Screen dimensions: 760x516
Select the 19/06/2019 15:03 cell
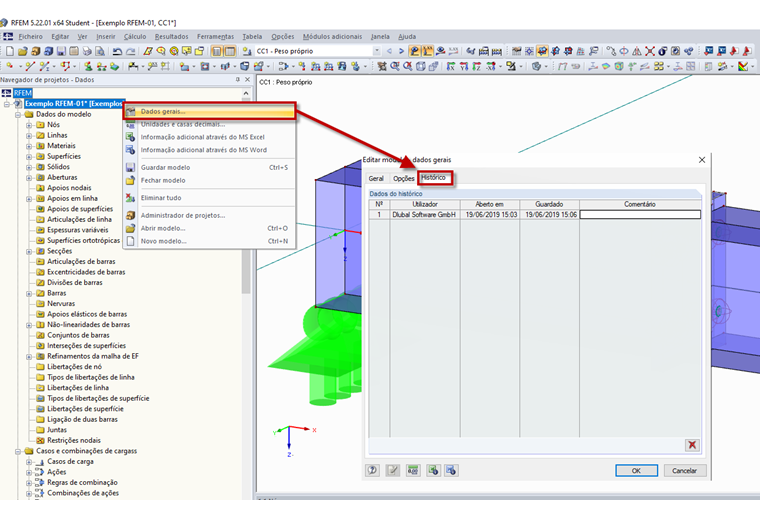coord(491,214)
